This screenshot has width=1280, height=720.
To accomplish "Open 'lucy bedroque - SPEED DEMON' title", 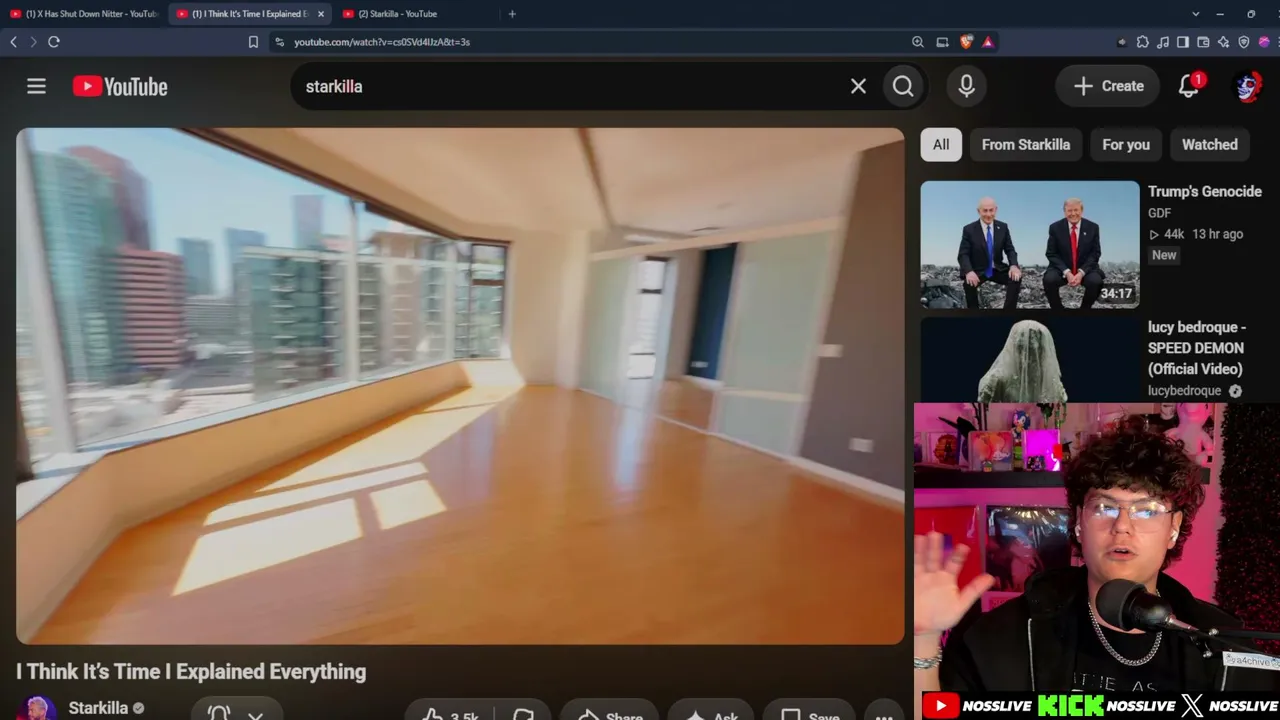I will point(1197,348).
